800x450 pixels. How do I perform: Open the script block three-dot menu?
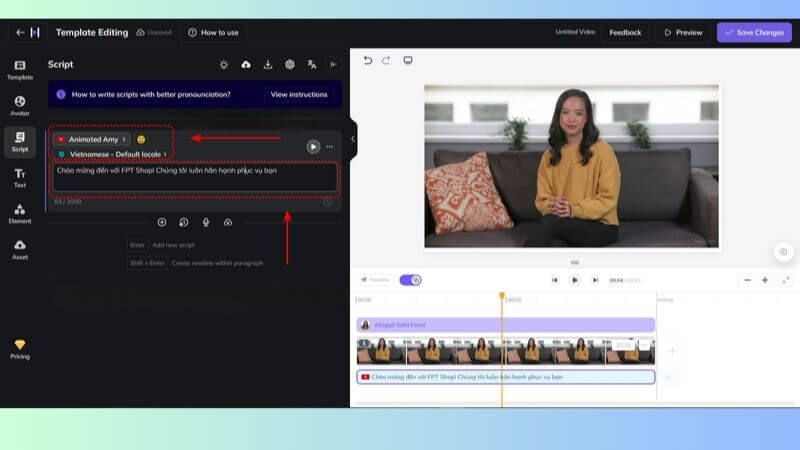pos(329,147)
